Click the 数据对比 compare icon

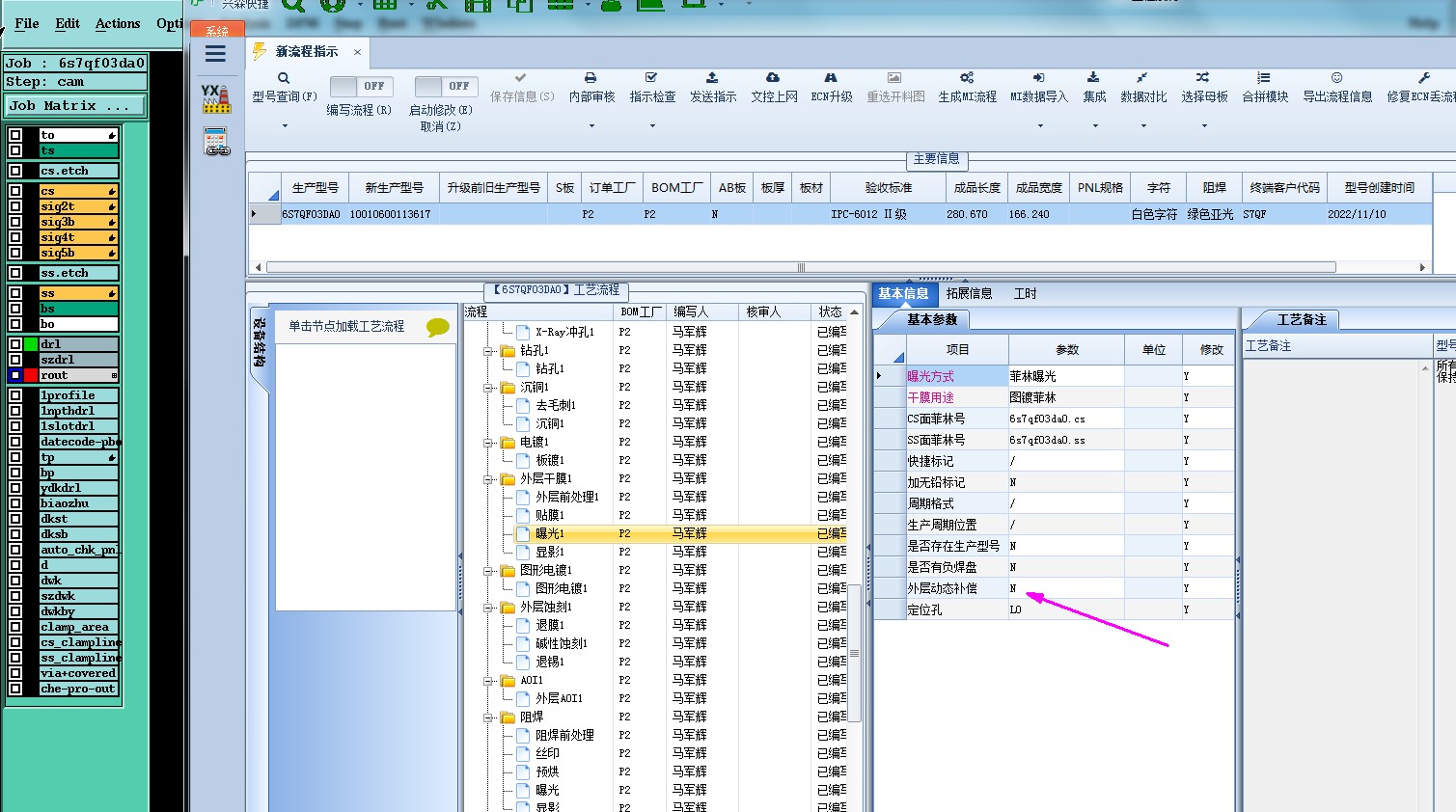pos(1142,77)
